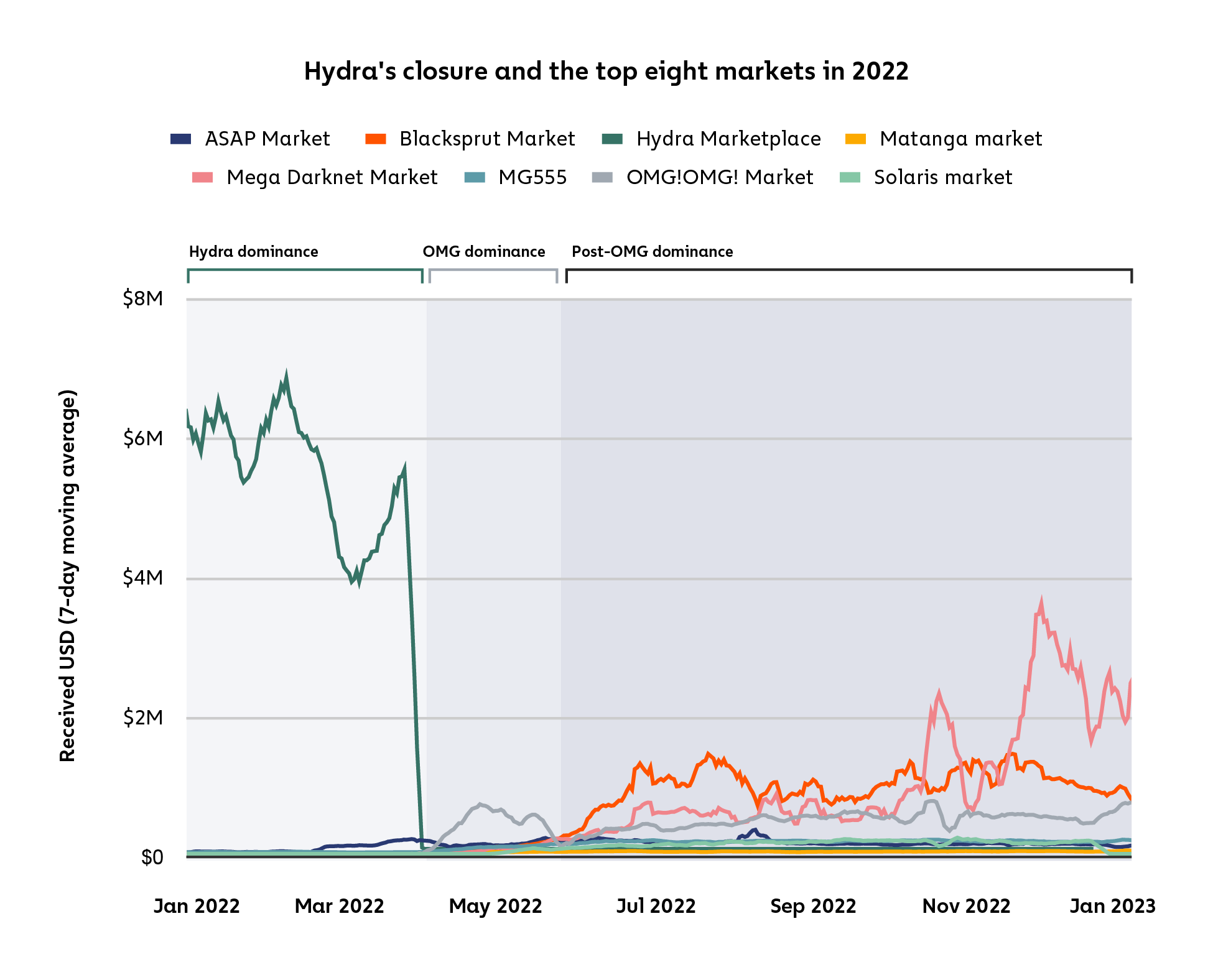Click the Received USD y-axis title
The width and height of the screenshot is (1213, 980).
[68, 575]
